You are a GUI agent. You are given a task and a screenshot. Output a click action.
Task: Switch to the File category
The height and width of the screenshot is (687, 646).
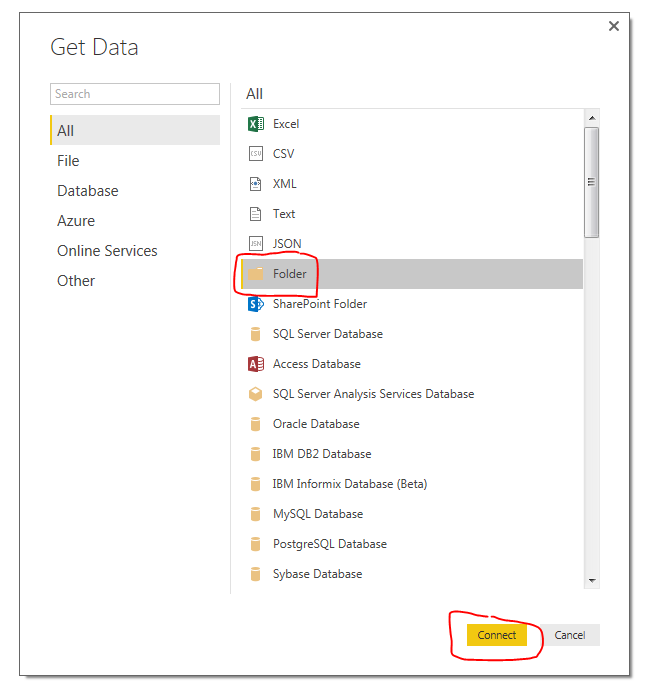coord(135,161)
